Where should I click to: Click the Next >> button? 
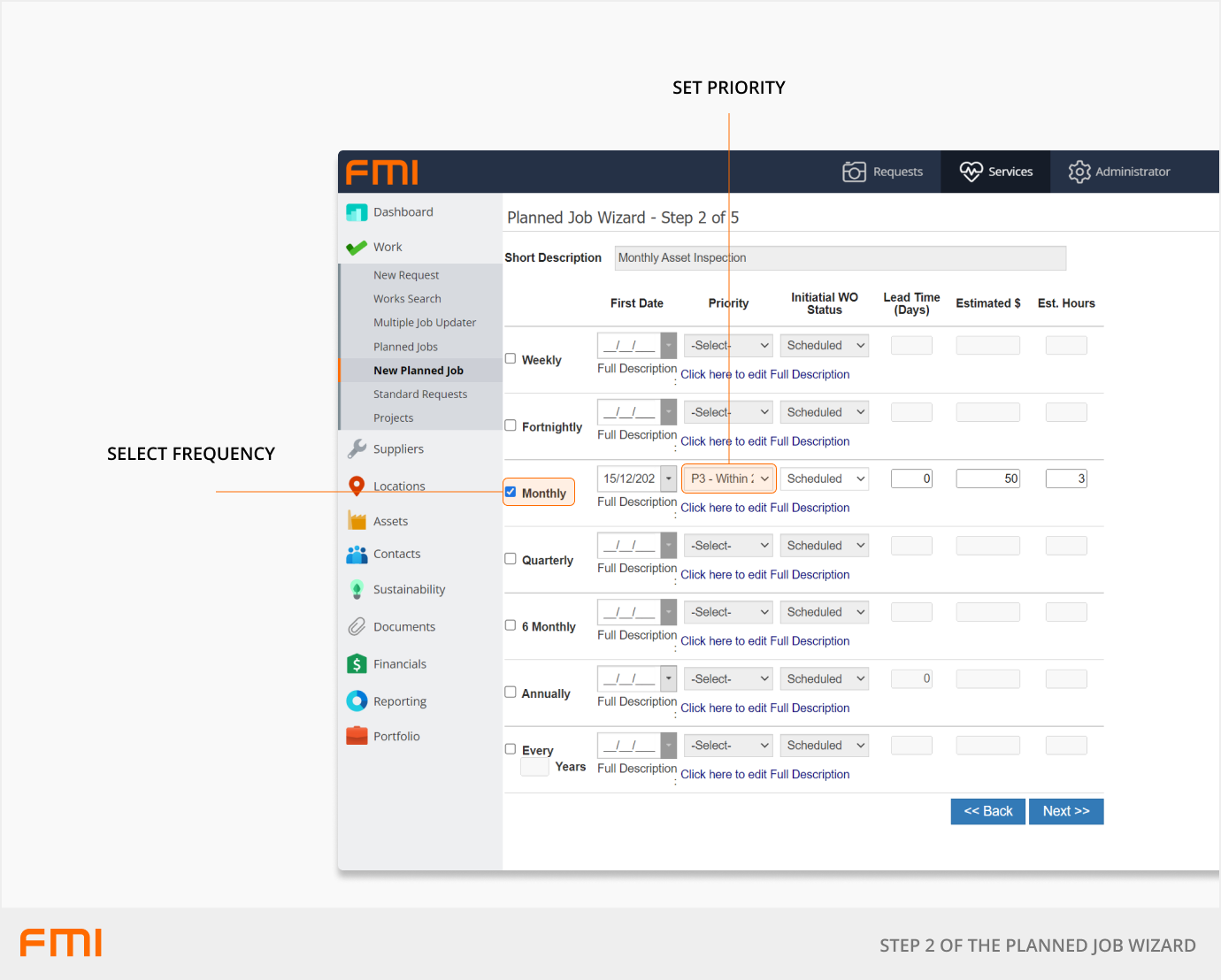tap(1065, 811)
